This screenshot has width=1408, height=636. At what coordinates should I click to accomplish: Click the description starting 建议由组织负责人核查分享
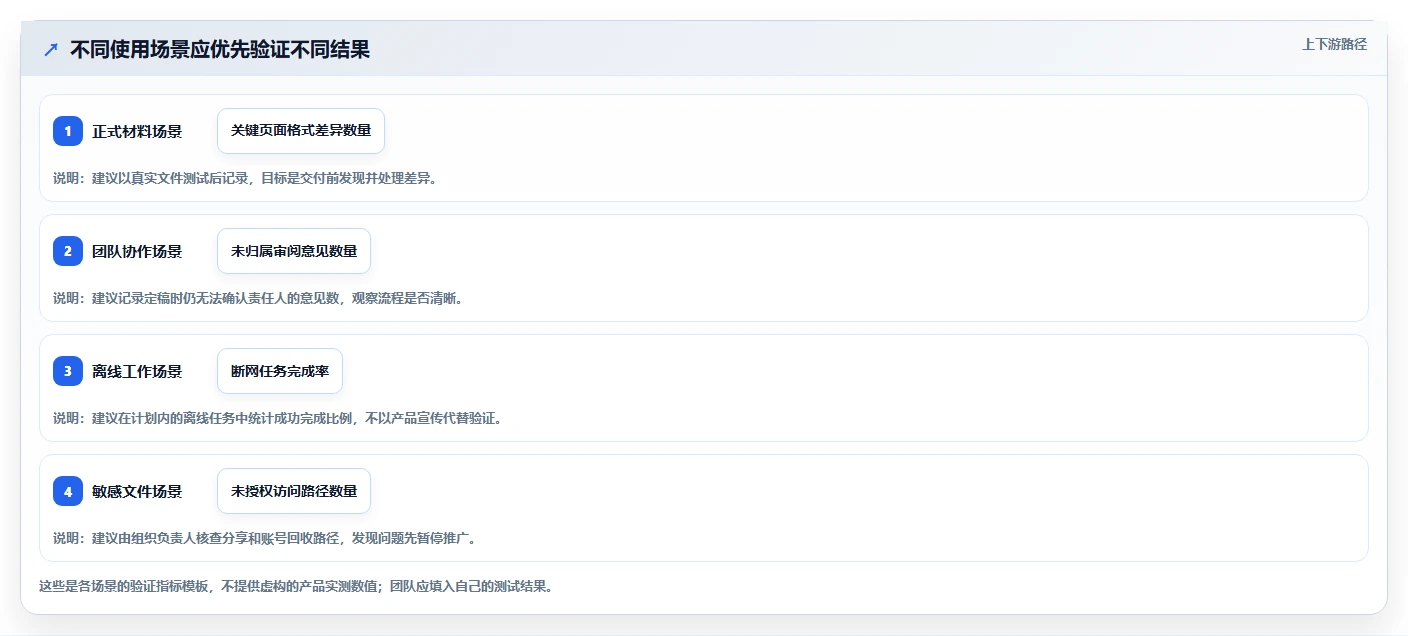(264, 538)
